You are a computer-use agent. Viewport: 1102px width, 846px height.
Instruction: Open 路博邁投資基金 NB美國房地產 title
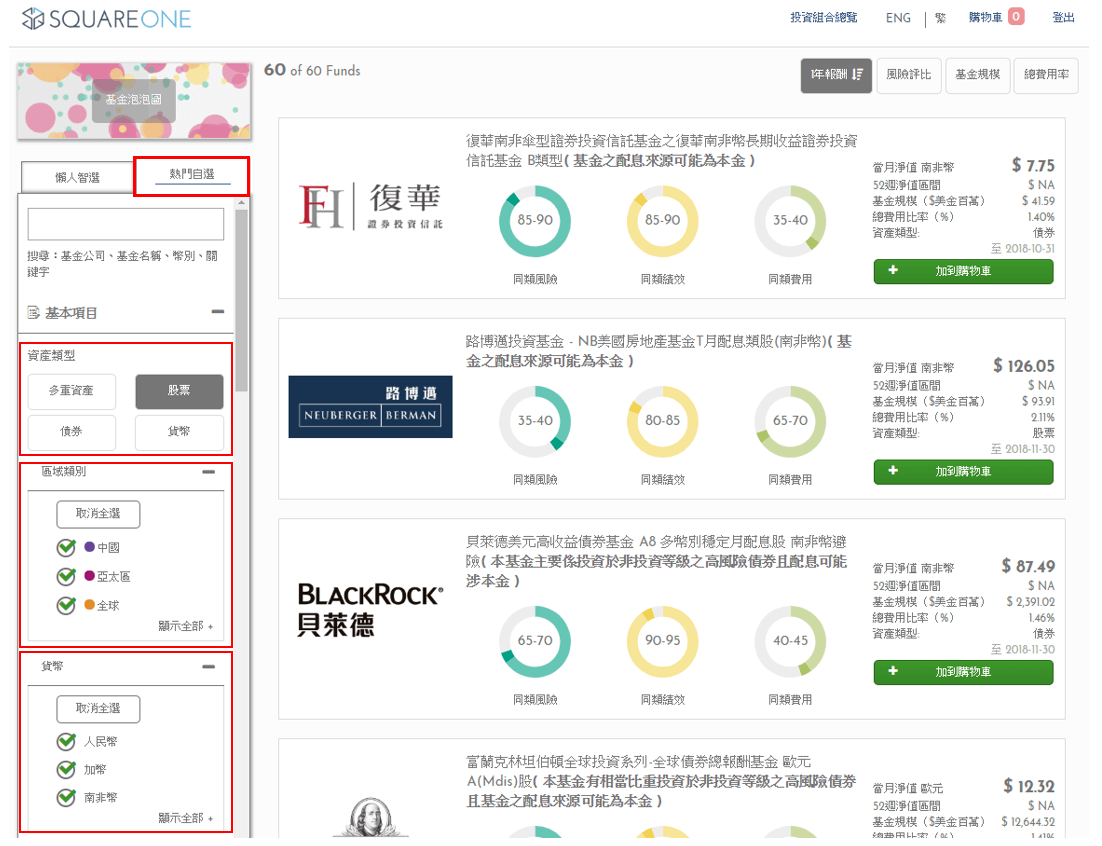(x=659, y=351)
